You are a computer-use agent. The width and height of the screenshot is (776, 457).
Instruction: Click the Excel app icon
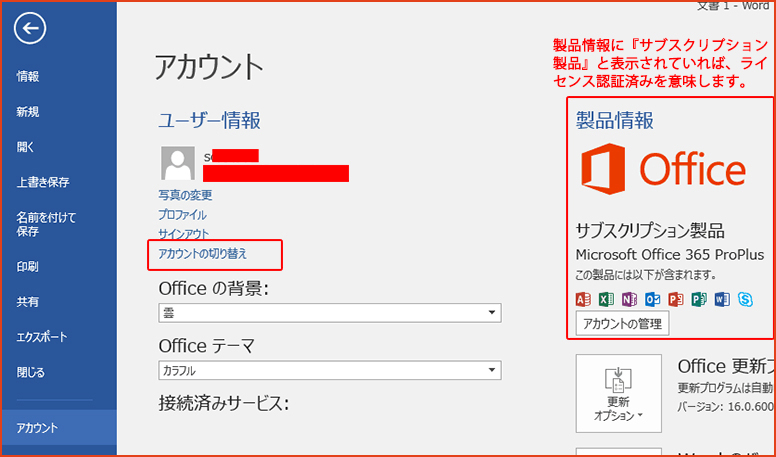[x=606, y=299]
